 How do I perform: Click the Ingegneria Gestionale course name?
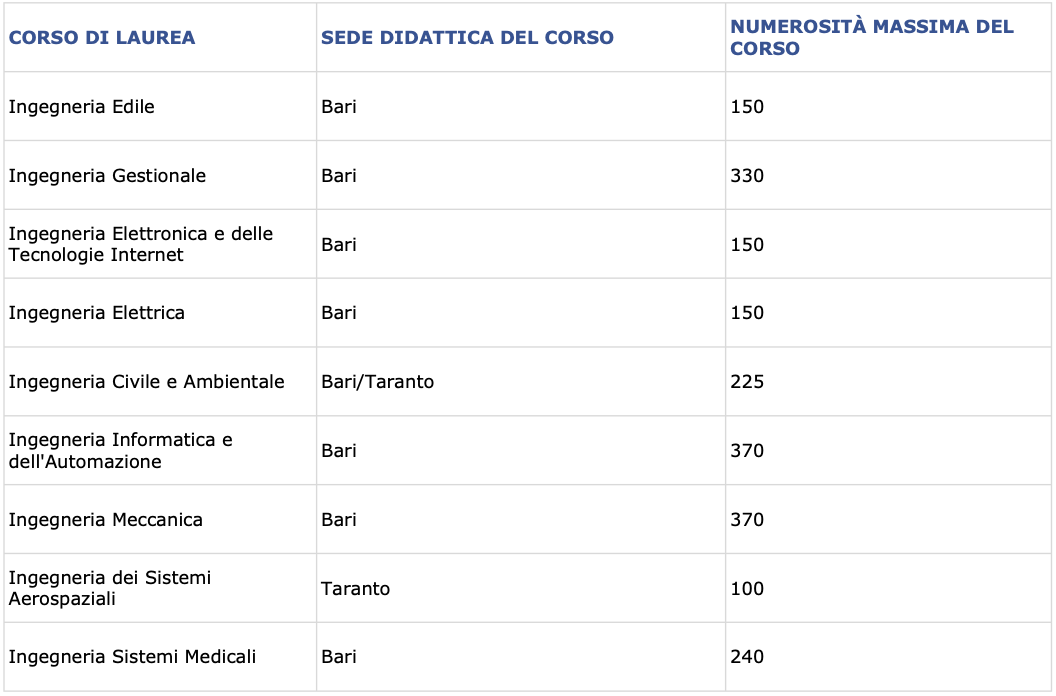pyautogui.click(x=107, y=176)
